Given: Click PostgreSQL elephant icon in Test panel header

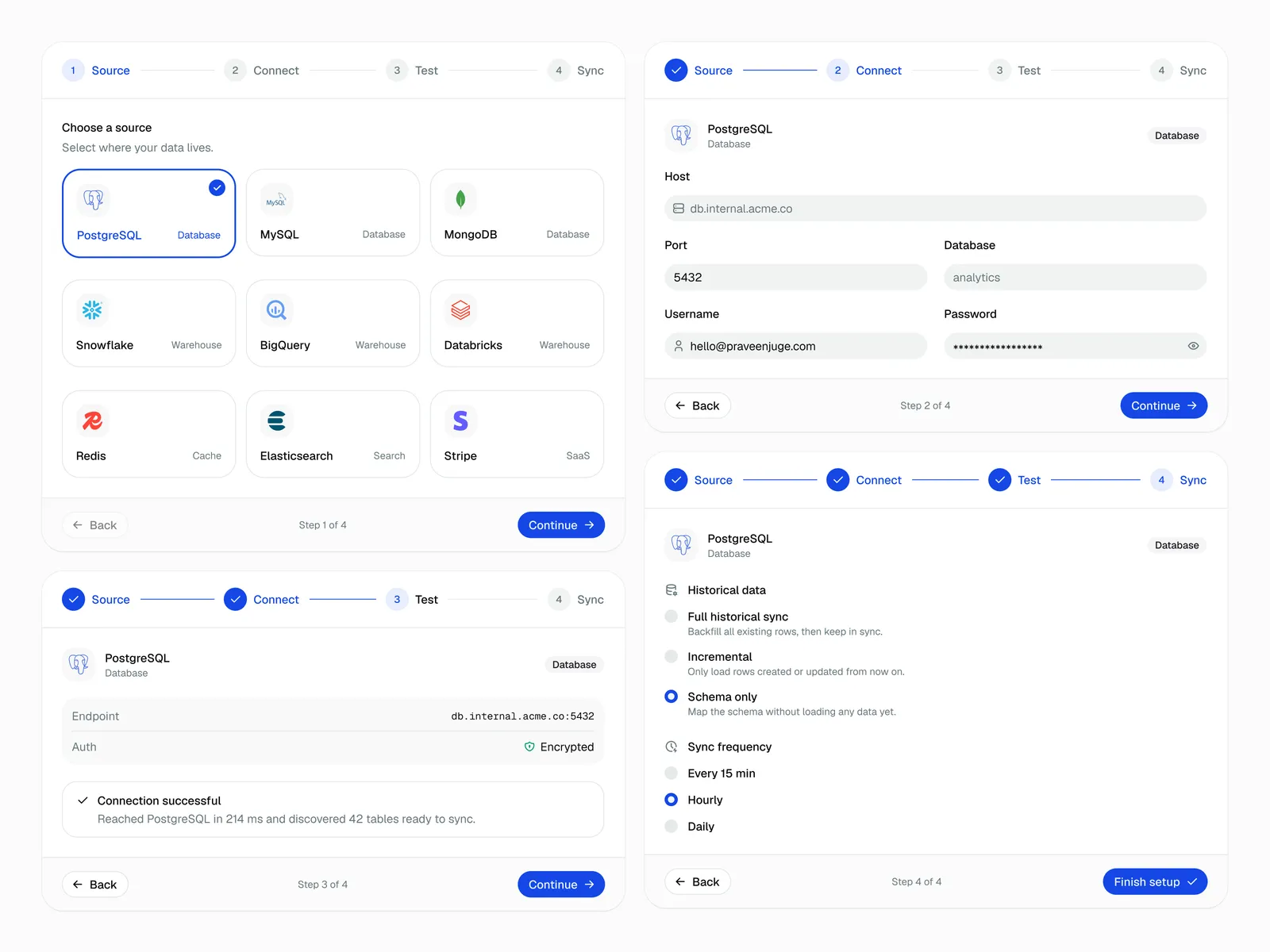Looking at the screenshot, I should coord(79,665).
